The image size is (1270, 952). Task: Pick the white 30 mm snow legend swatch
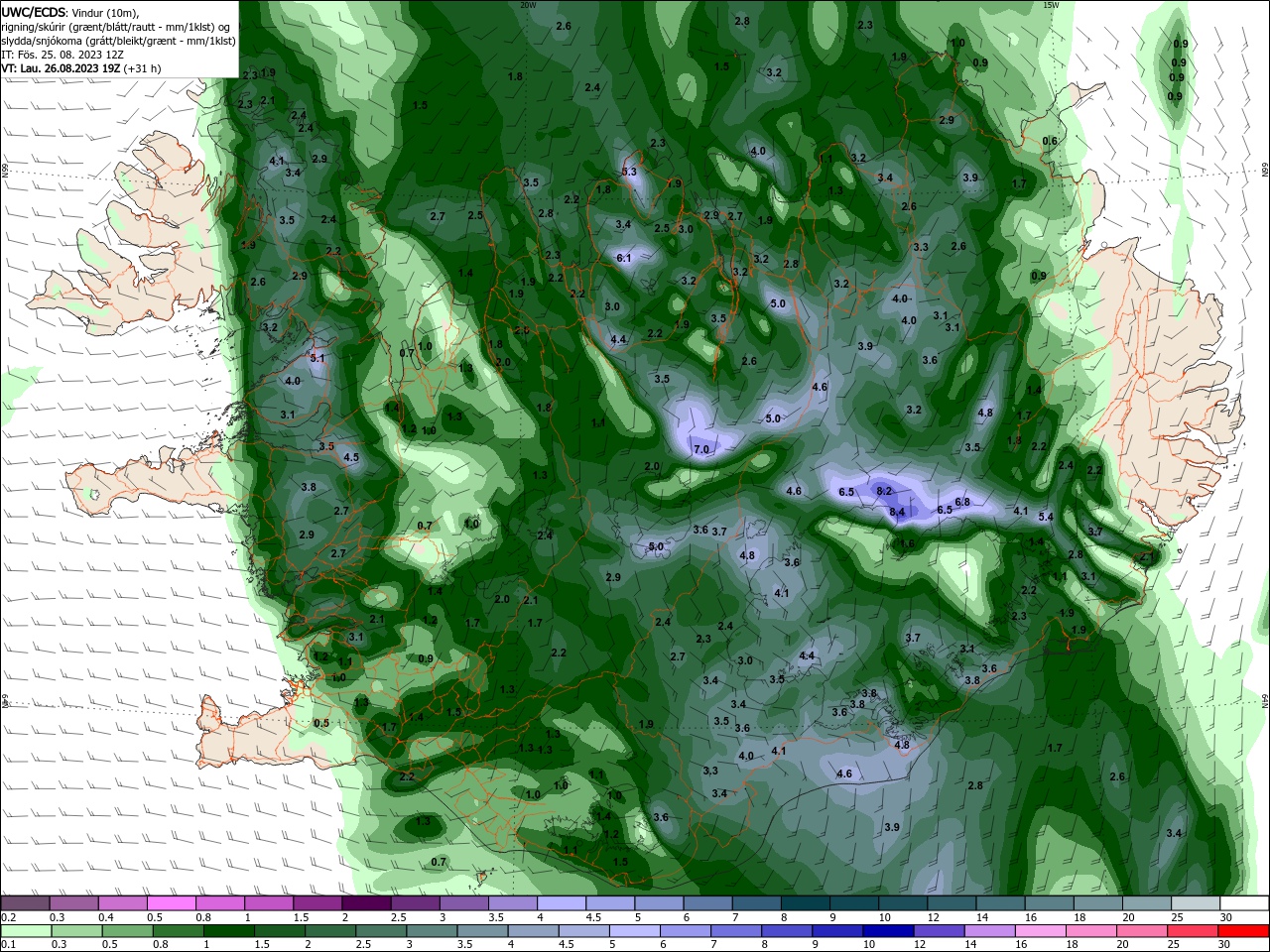point(1243,903)
